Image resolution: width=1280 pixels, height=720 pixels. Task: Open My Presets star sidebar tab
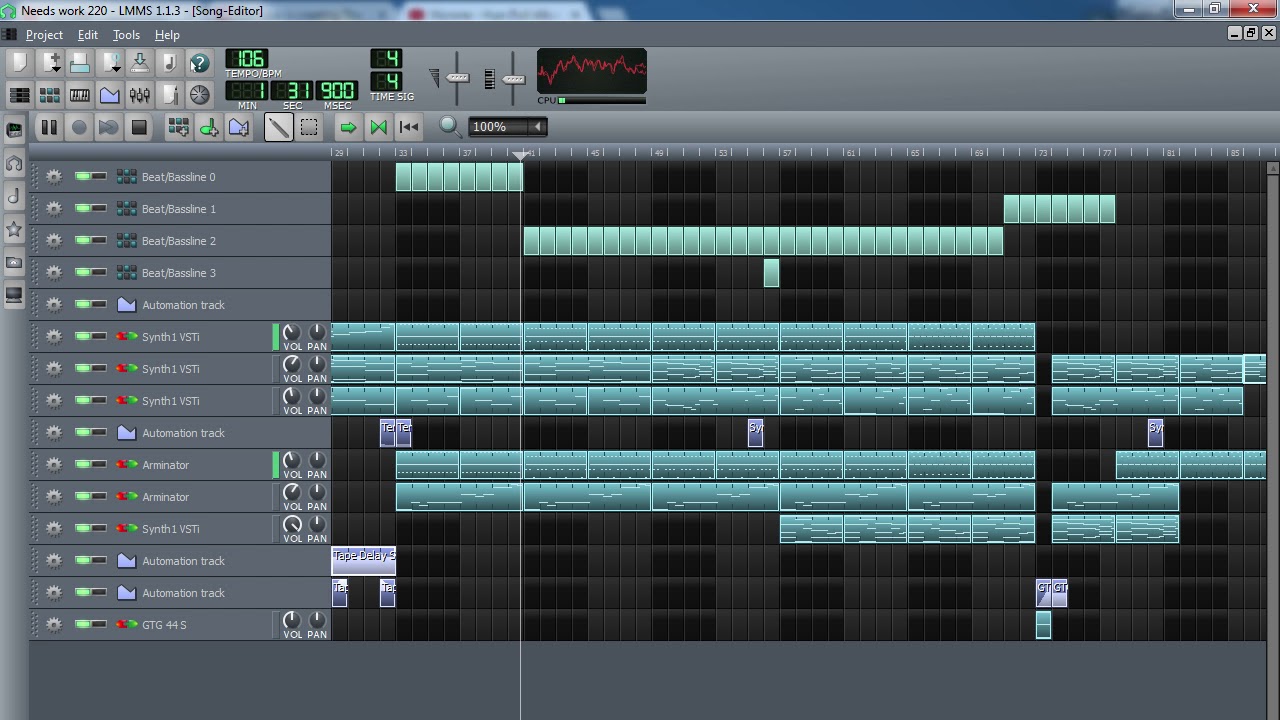(14, 229)
